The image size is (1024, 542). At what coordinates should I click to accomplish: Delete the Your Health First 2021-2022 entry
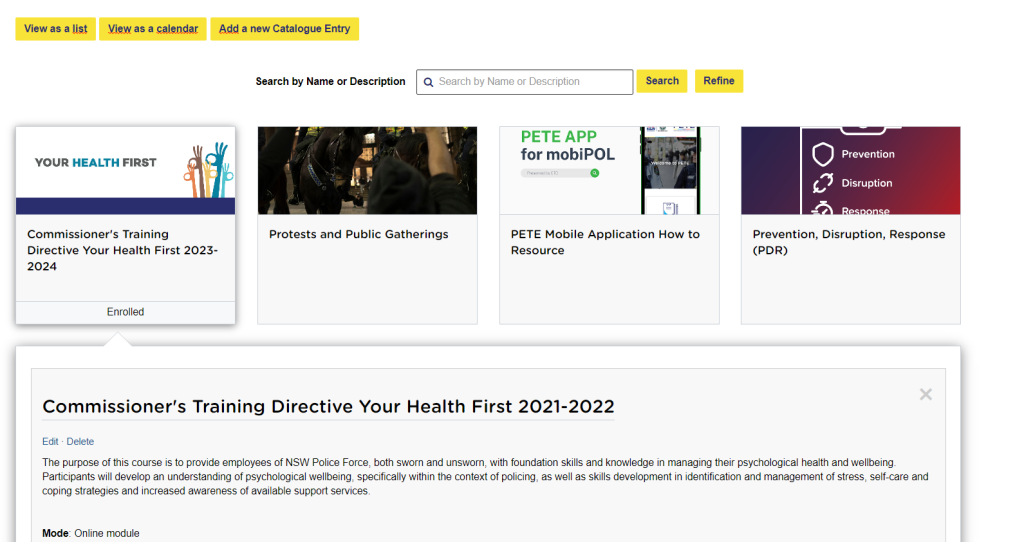[80, 441]
